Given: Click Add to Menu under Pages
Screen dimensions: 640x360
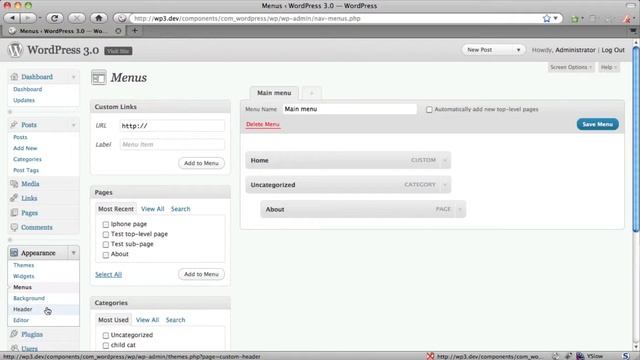Looking at the screenshot, I should pyautogui.click(x=201, y=274).
